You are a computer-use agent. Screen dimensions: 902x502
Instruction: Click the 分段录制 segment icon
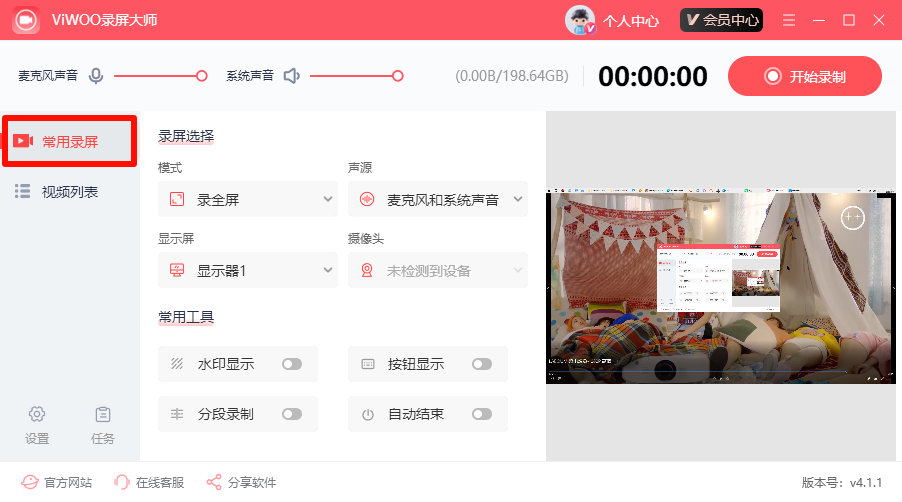click(x=177, y=413)
